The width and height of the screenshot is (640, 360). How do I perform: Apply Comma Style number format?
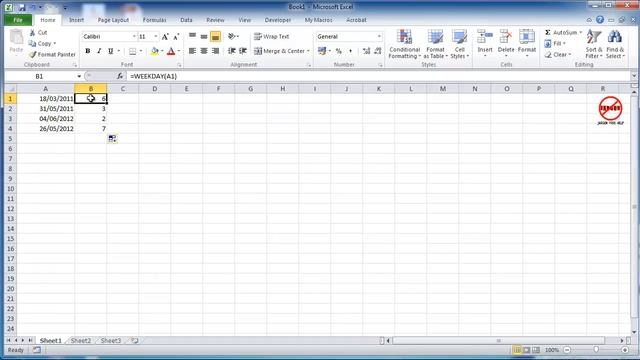point(350,51)
